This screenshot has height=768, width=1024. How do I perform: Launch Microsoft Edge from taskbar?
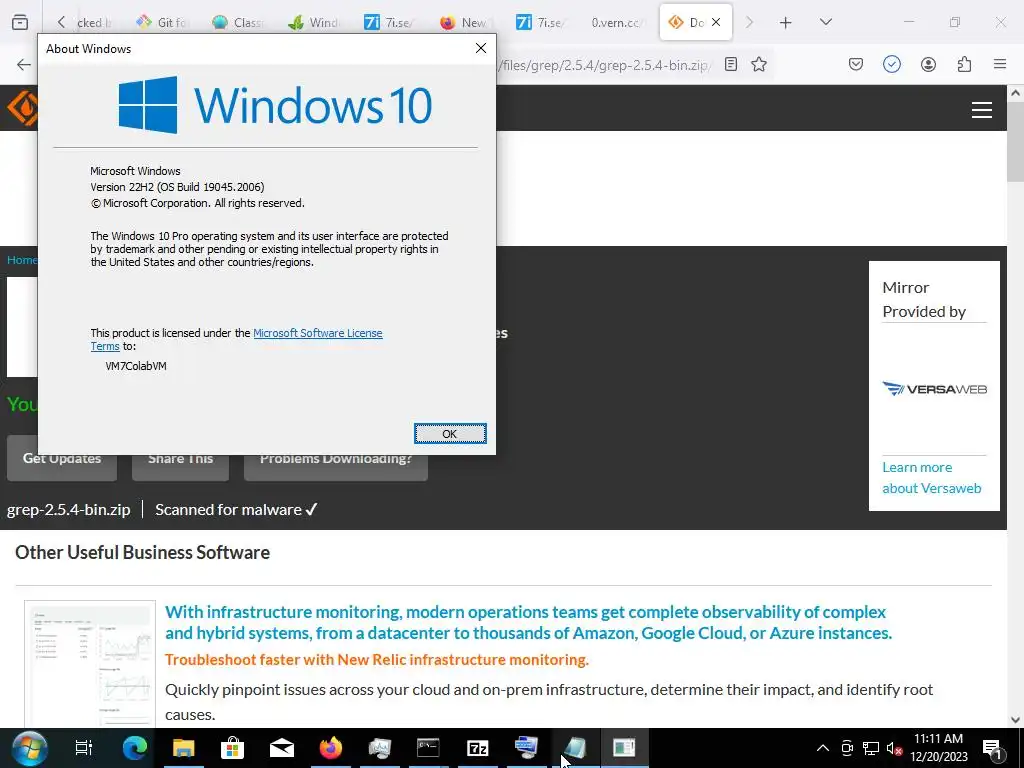pyautogui.click(x=135, y=748)
